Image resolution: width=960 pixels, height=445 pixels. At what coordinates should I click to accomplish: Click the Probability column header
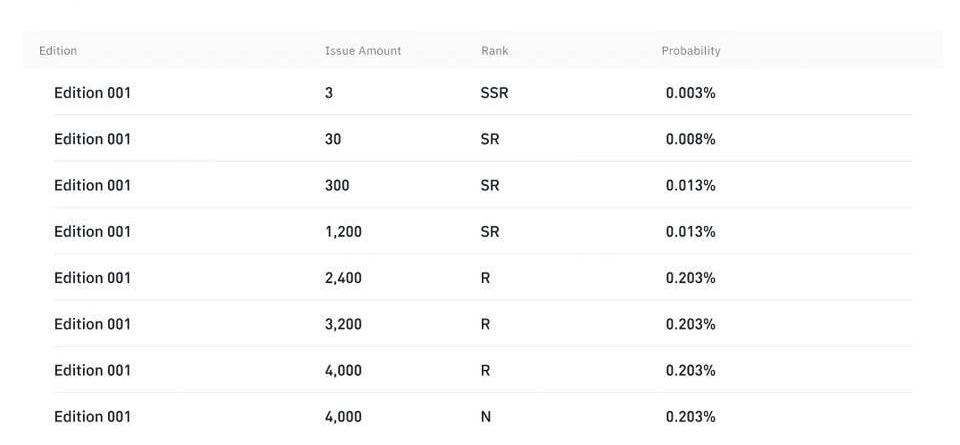point(691,51)
